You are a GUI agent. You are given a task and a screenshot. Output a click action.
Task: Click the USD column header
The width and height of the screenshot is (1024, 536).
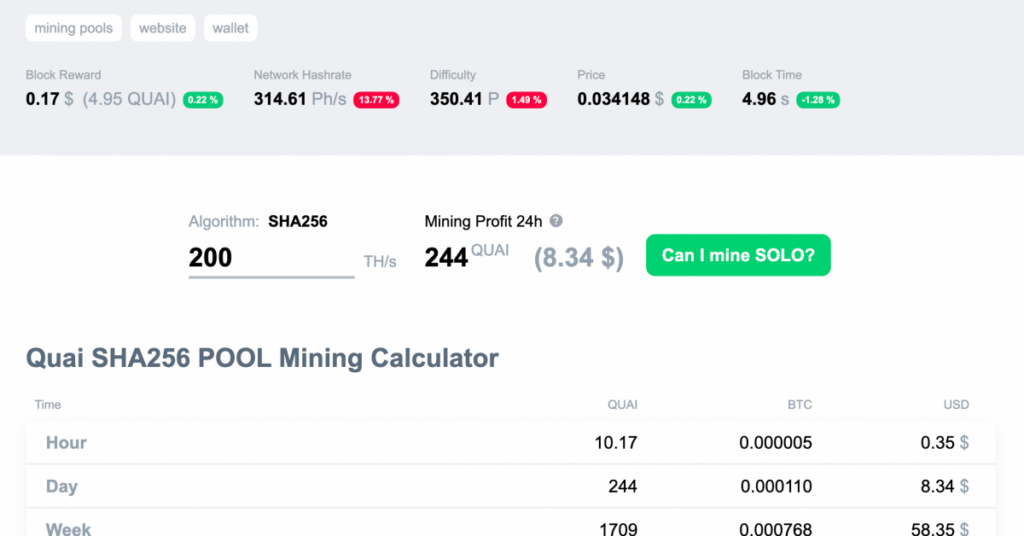pos(956,405)
